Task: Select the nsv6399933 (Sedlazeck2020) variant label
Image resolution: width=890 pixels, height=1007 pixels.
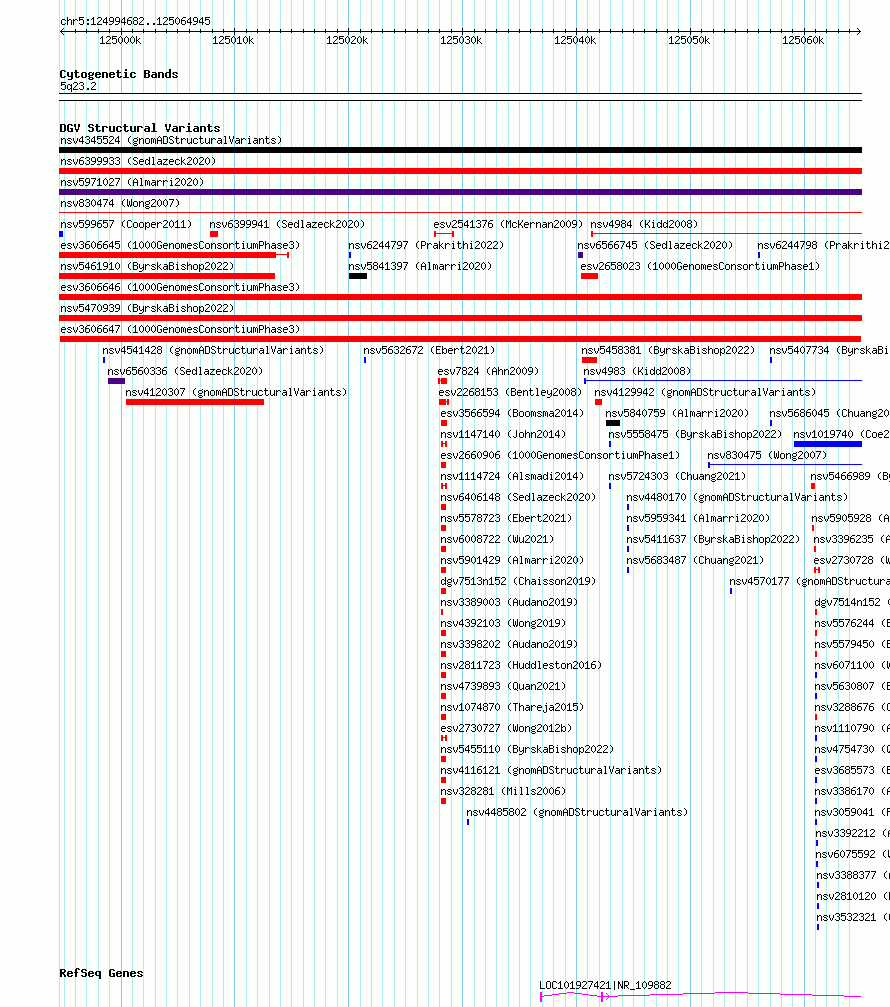Action: point(138,161)
